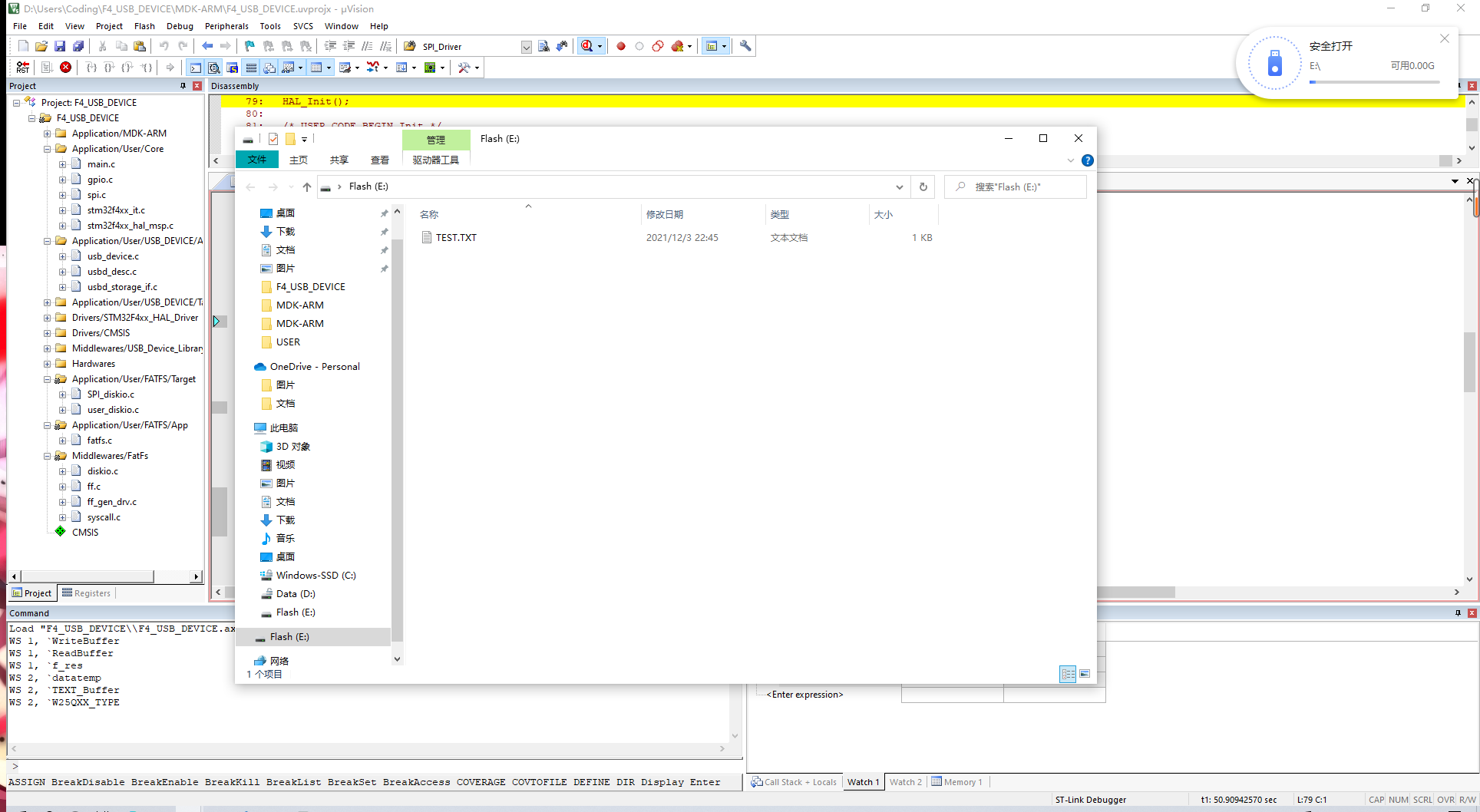Open OneDrive - Personal in navigation pane
The height and width of the screenshot is (812, 1480).
pos(315,367)
